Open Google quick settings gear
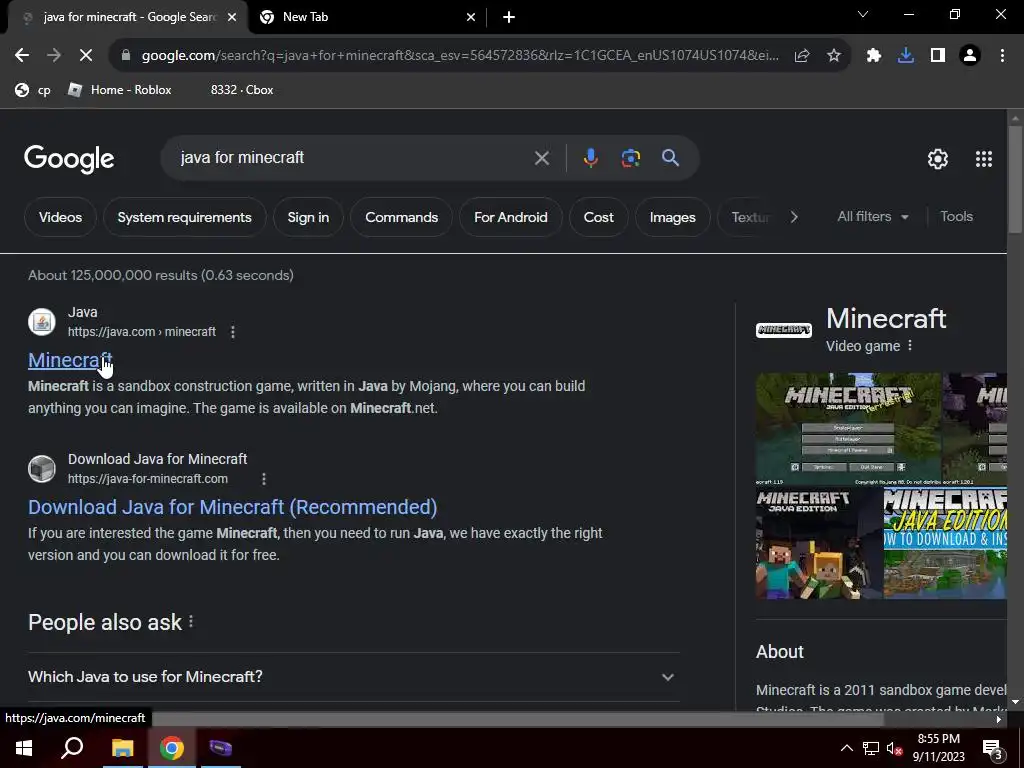 tap(938, 159)
